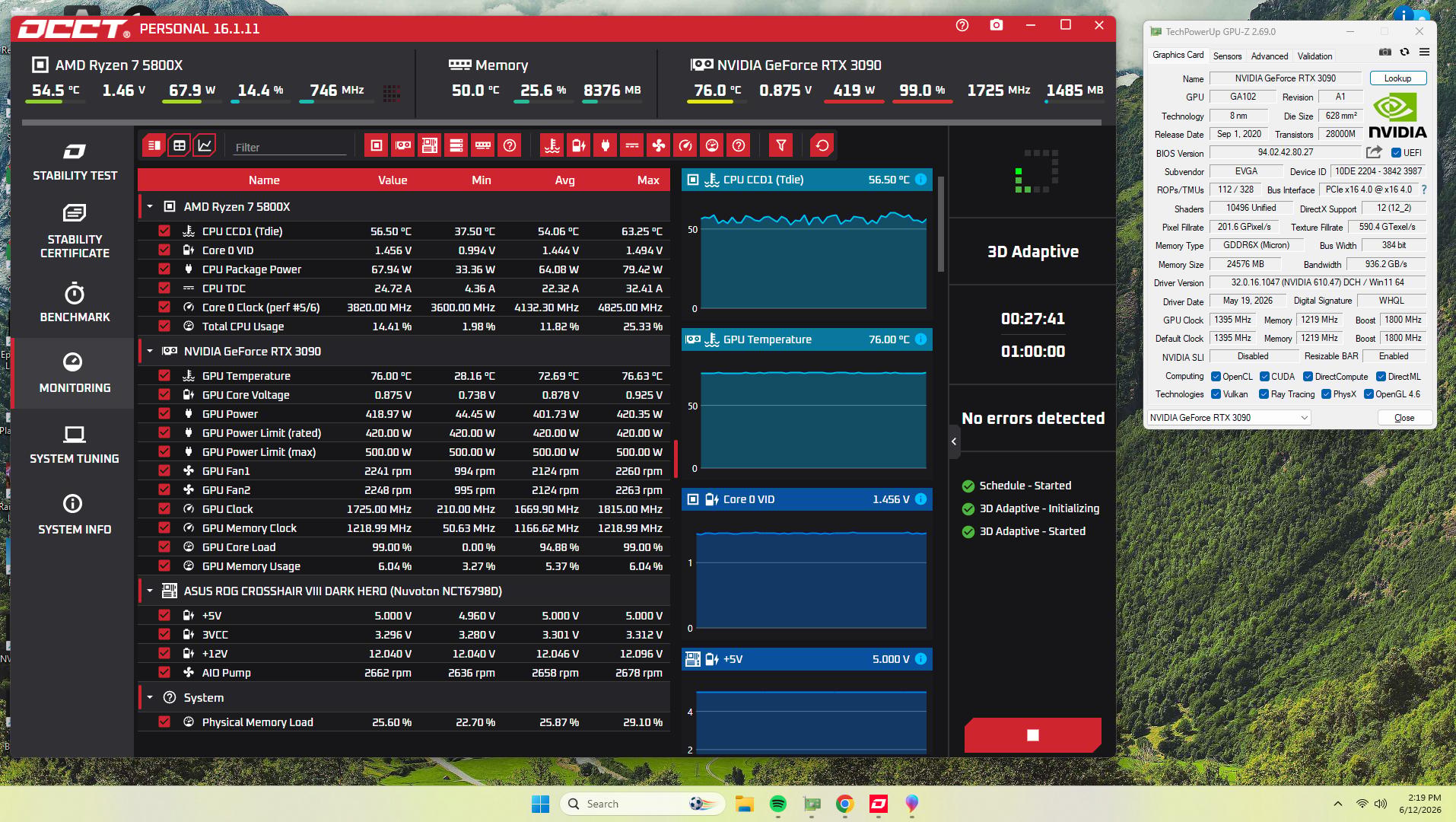Toggle power sensor type filter
Screen dimensions: 1456x822
click(x=606, y=145)
